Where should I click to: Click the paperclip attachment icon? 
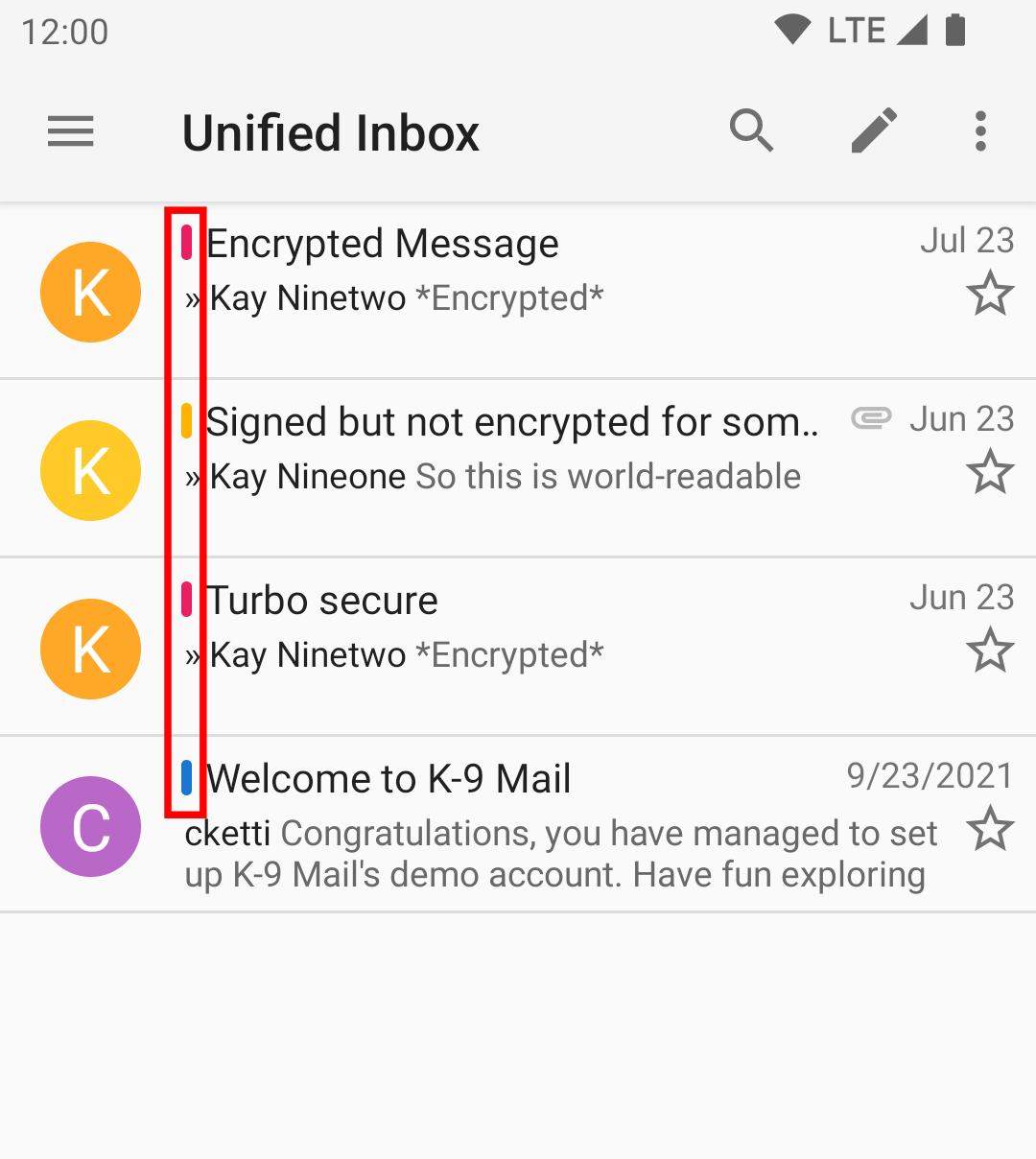pos(871,418)
